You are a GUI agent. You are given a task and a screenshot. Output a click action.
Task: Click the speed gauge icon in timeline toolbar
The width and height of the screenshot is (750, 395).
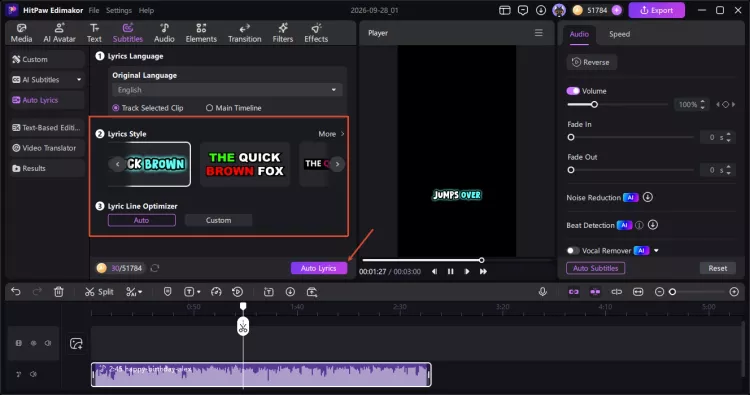point(216,292)
